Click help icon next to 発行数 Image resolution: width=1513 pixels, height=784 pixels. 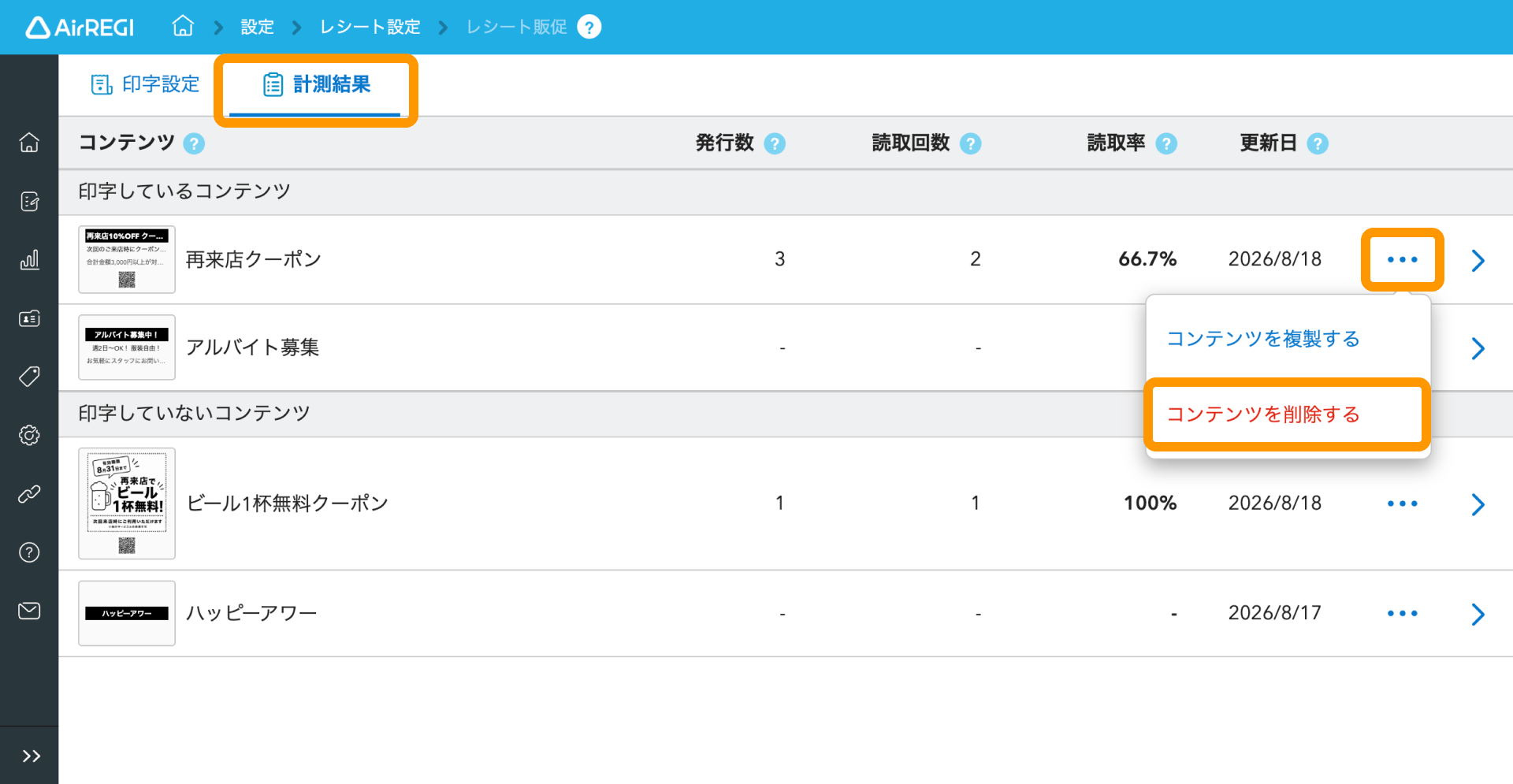click(x=775, y=143)
